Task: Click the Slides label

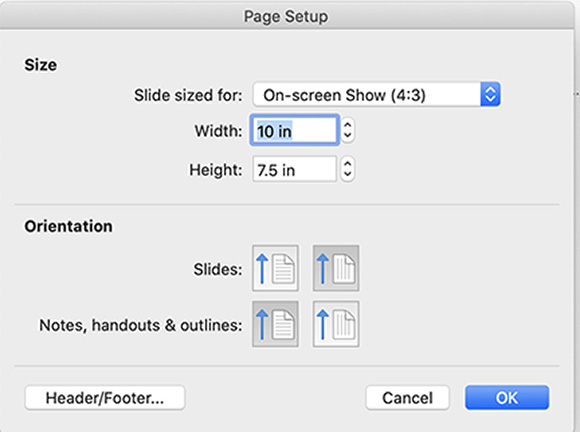Action: 218,269
